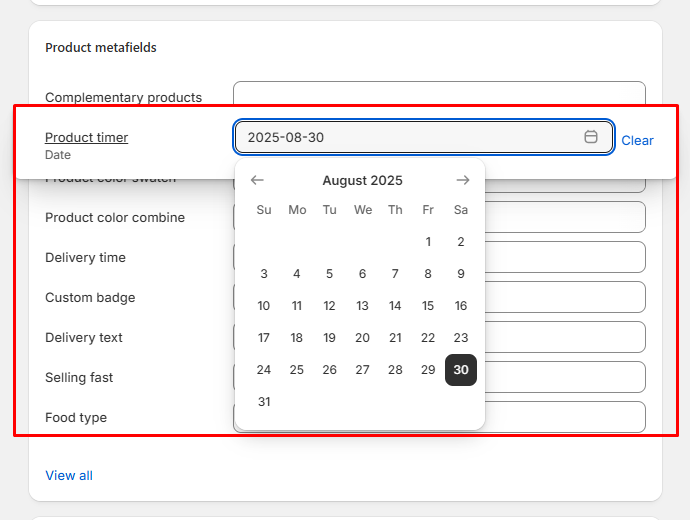Click the Food type metafield input
This screenshot has height=520, width=690.
(565, 417)
